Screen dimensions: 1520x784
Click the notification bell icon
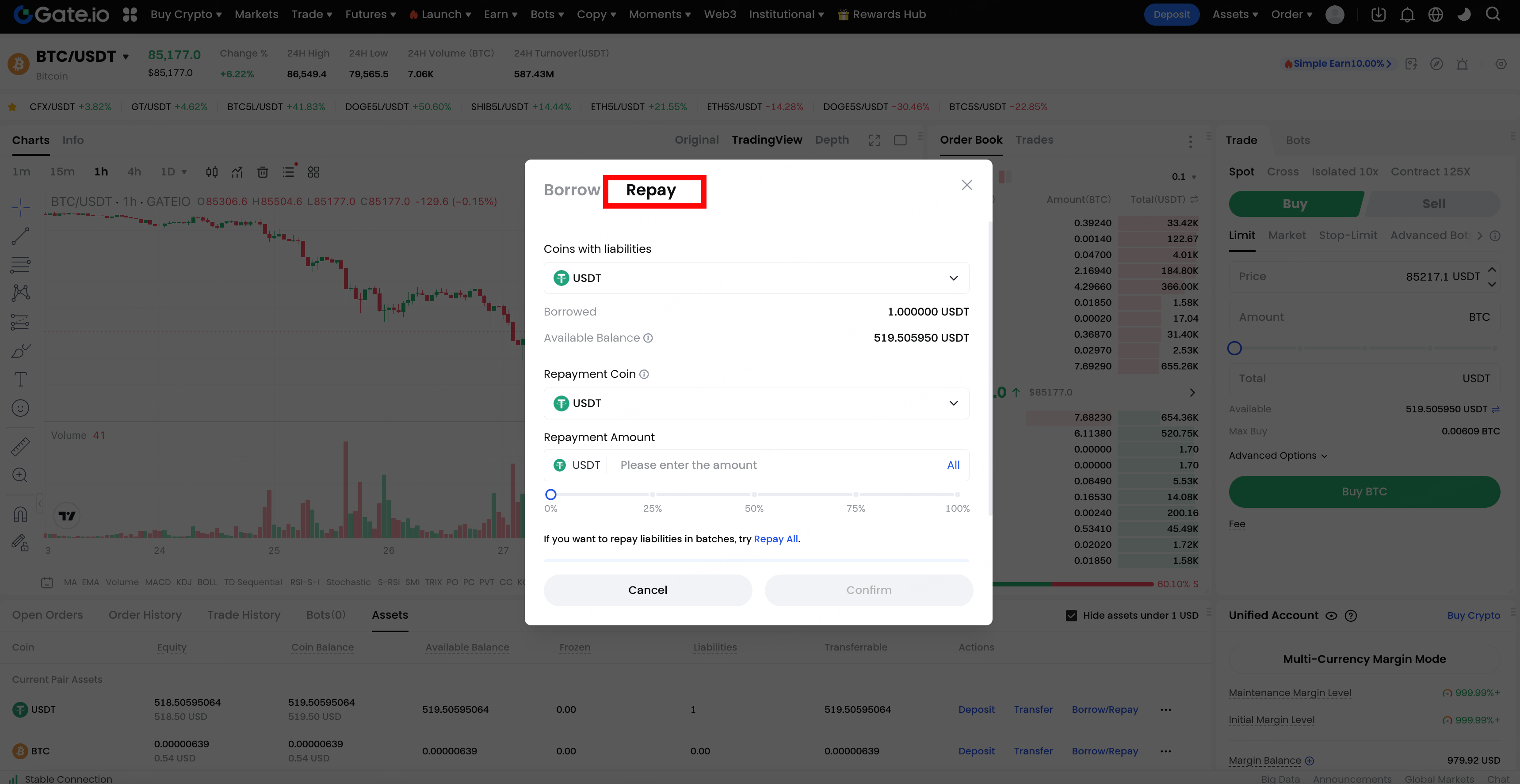[x=1407, y=15]
